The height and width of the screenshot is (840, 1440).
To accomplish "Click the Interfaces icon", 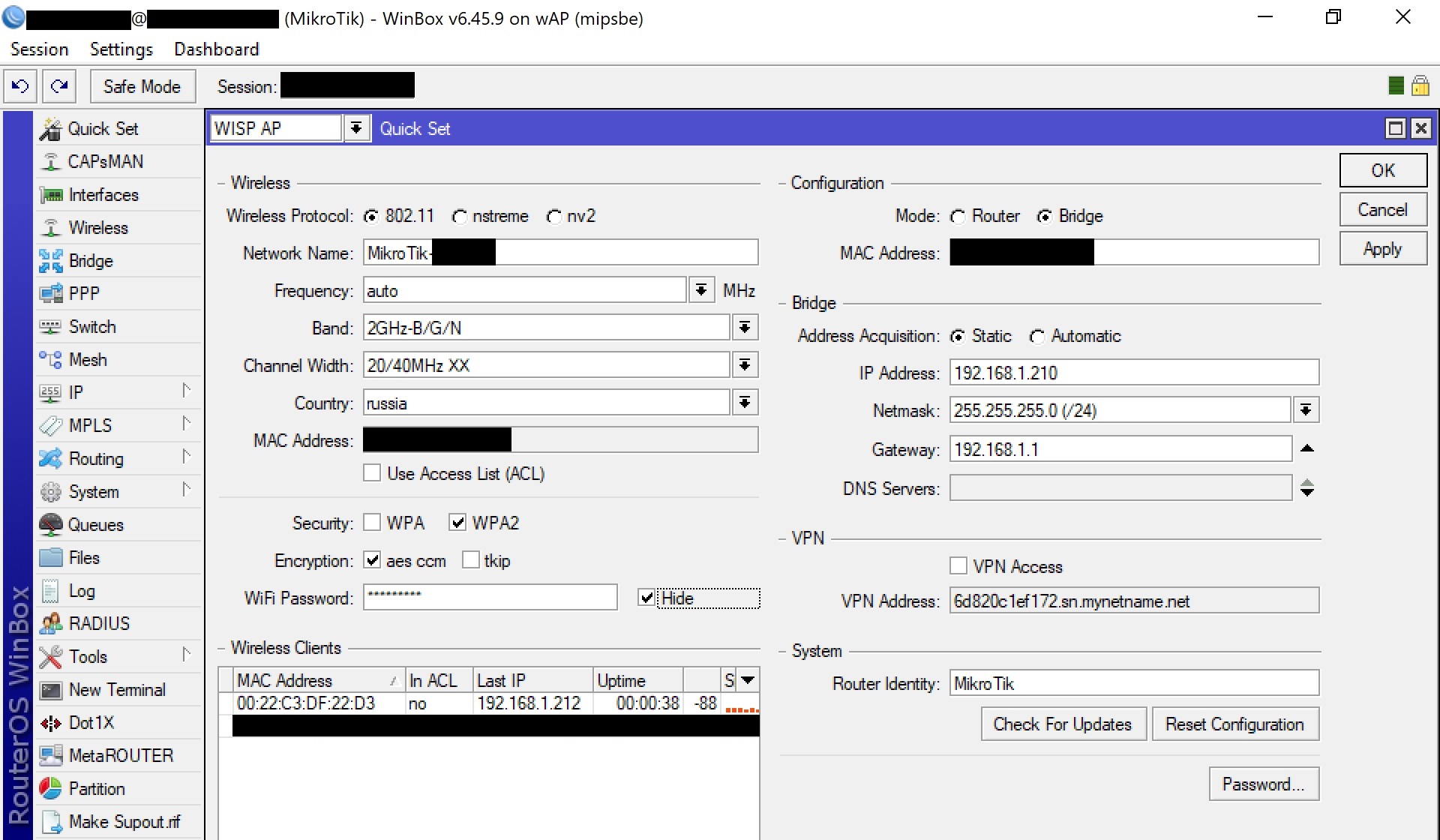I will 50,195.
